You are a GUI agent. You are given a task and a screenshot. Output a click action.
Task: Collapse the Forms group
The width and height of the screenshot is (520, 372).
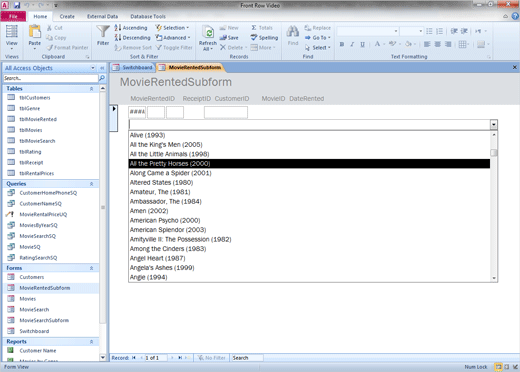point(92,268)
